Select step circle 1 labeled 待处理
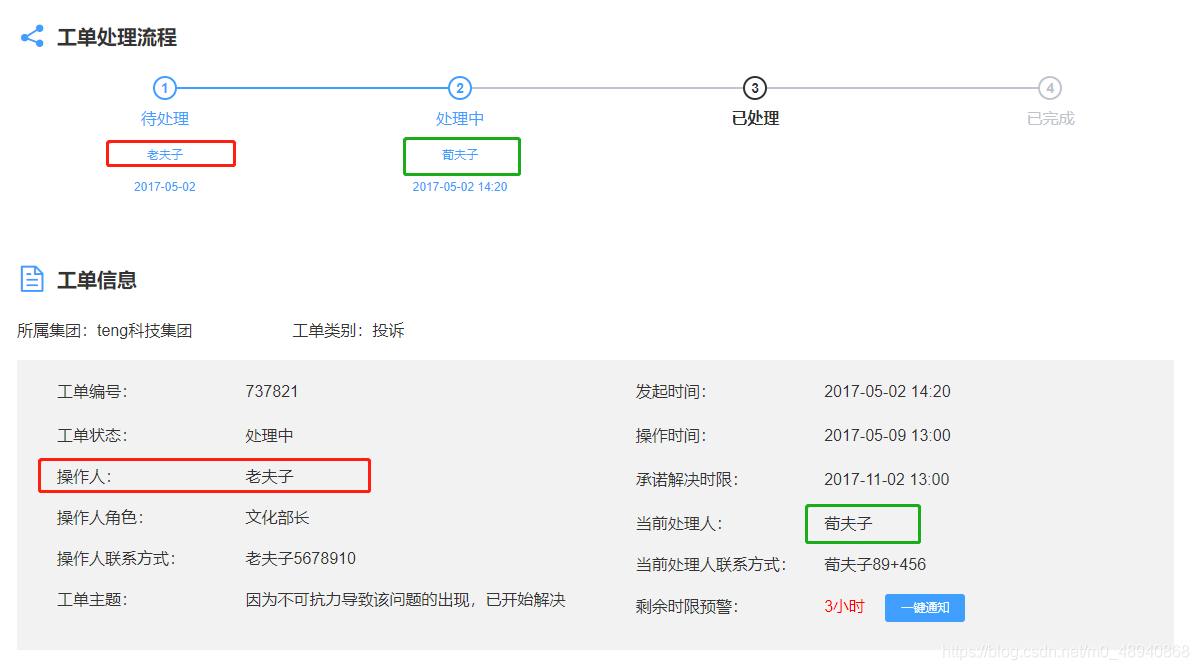1199x670 pixels. pyautogui.click(x=164, y=88)
